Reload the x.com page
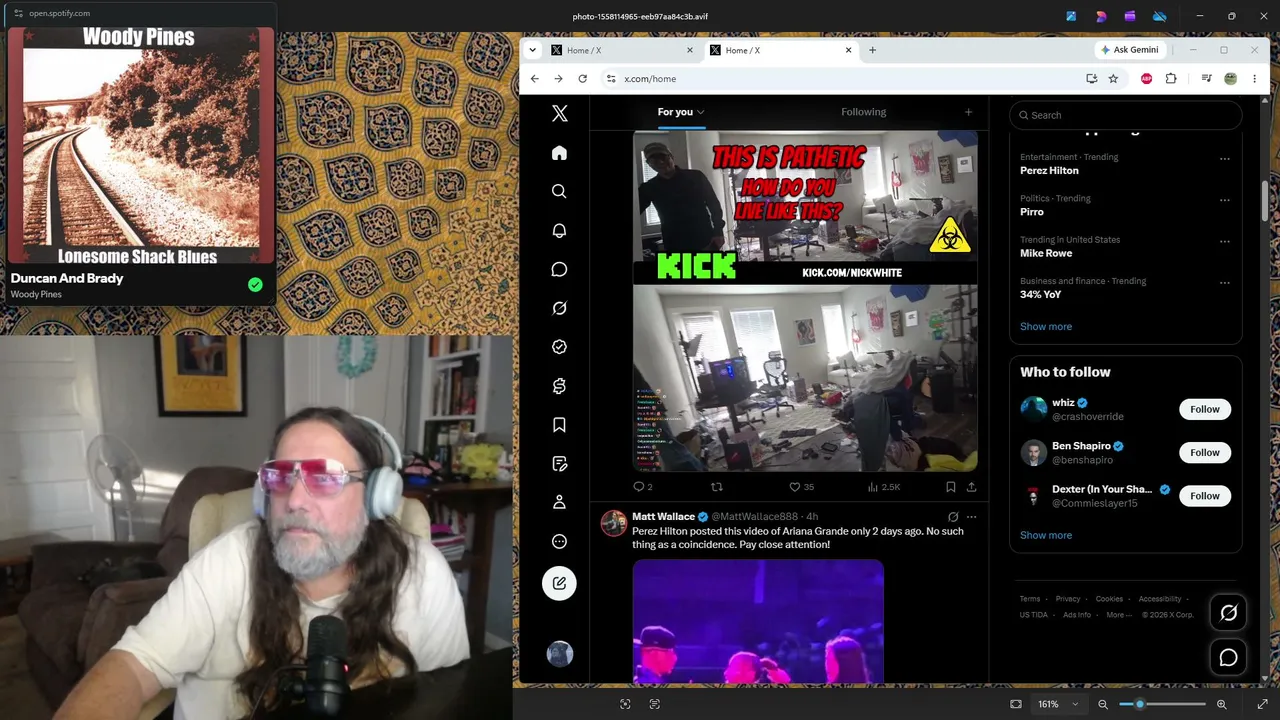Image resolution: width=1280 pixels, height=720 pixels. coord(582,79)
